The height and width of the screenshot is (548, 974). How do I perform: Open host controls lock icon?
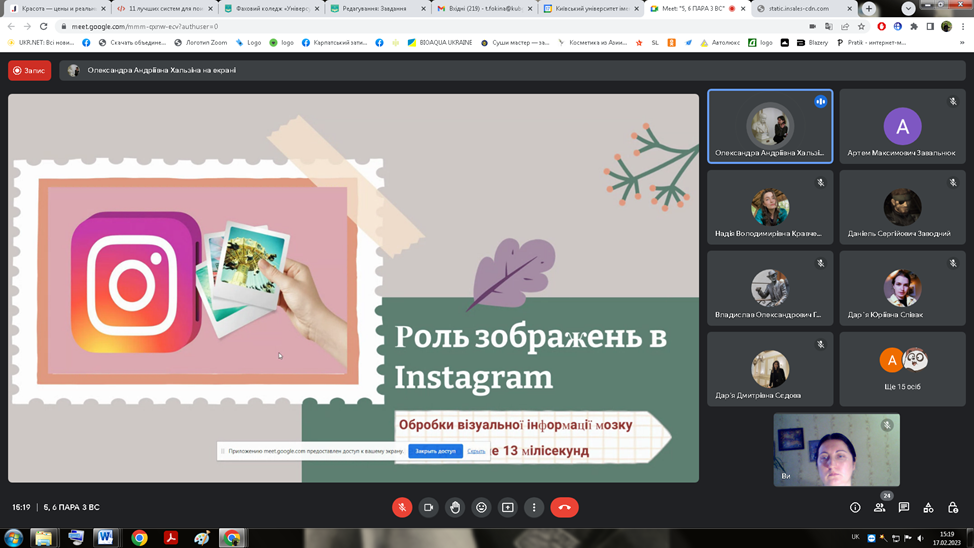click(x=953, y=508)
